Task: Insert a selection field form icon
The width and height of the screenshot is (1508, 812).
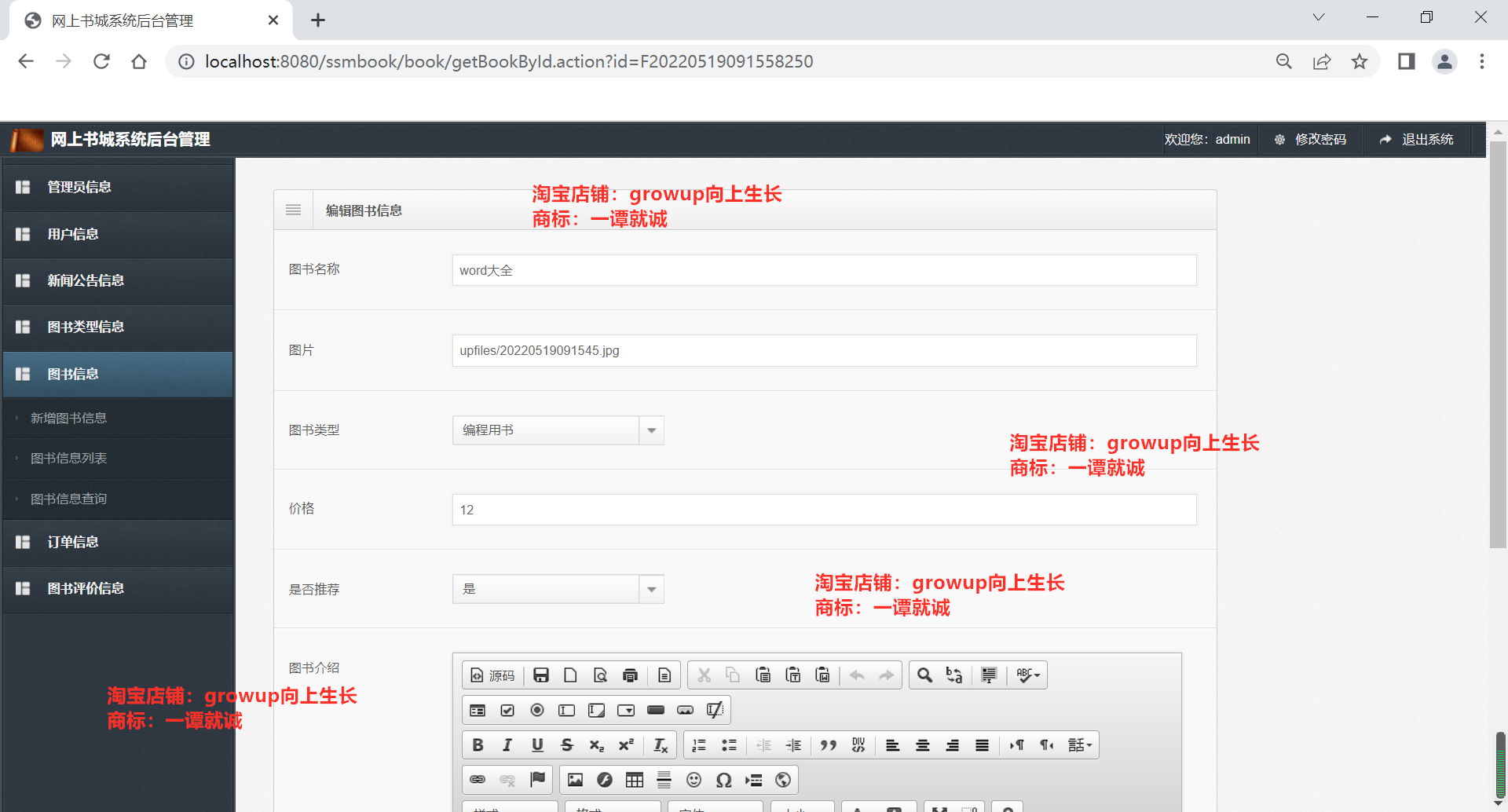Action: click(626, 711)
